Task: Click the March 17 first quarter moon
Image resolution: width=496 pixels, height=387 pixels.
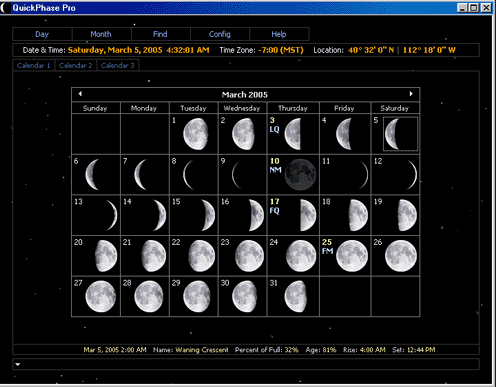Action: 308,215
